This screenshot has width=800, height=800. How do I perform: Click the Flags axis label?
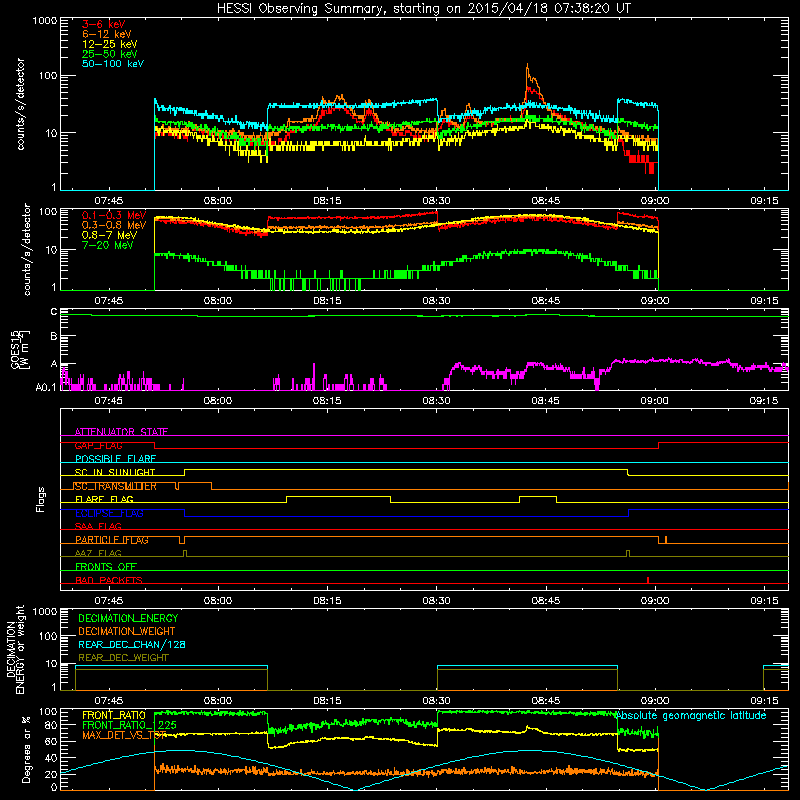(x=40, y=499)
